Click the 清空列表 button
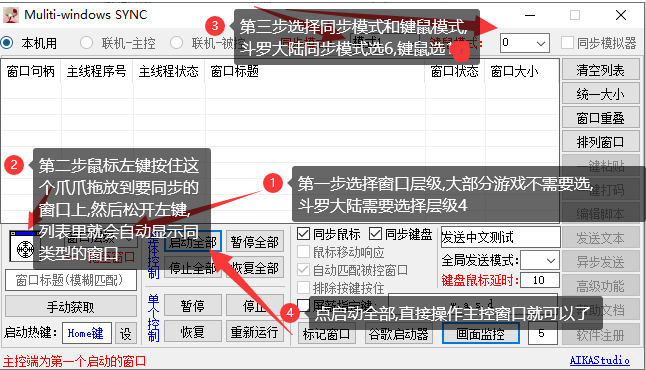Image resolution: width=646 pixels, height=370 pixels. click(x=600, y=70)
